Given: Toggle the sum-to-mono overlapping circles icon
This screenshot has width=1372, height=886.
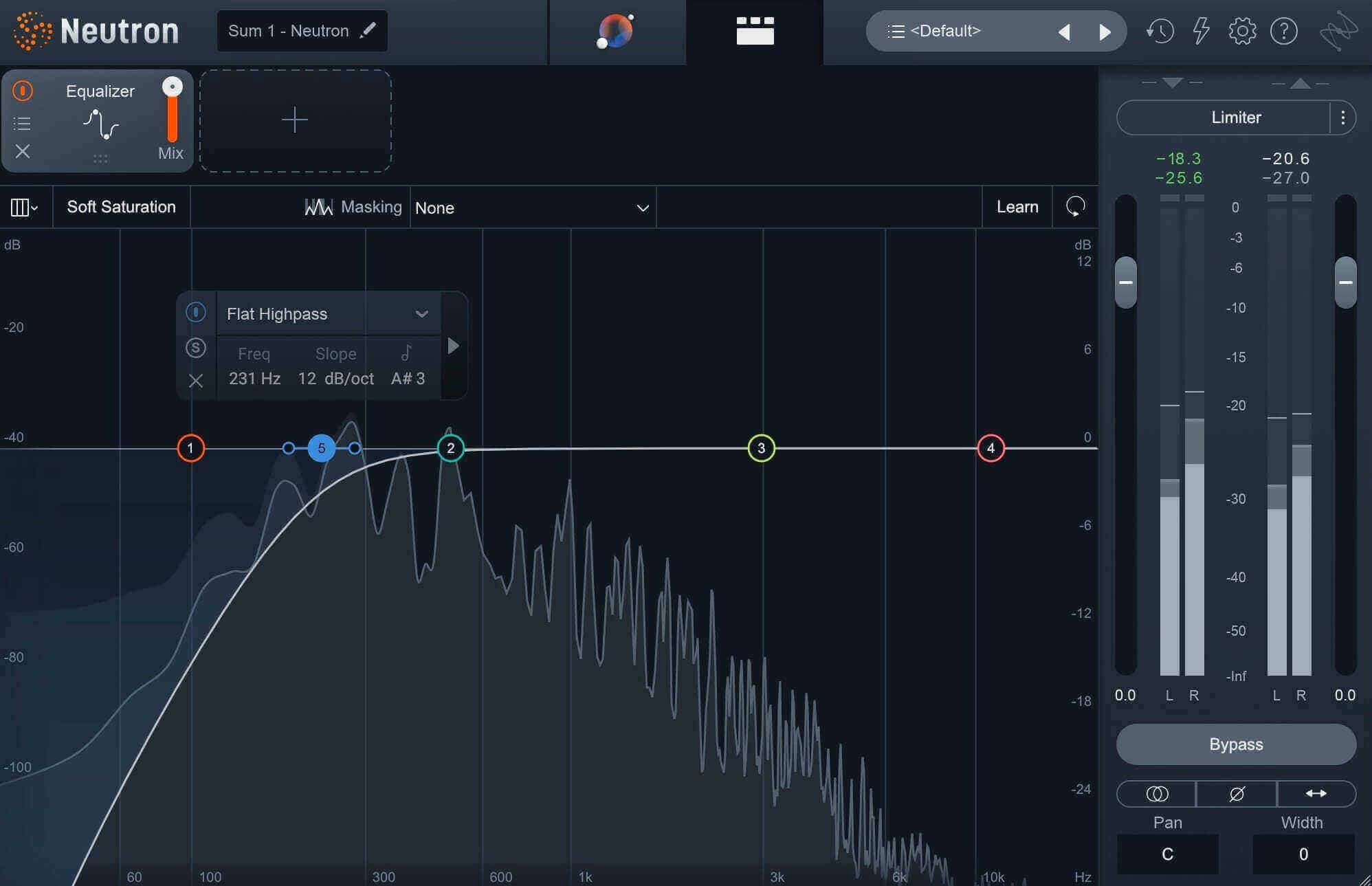Looking at the screenshot, I should pyautogui.click(x=1157, y=794).
